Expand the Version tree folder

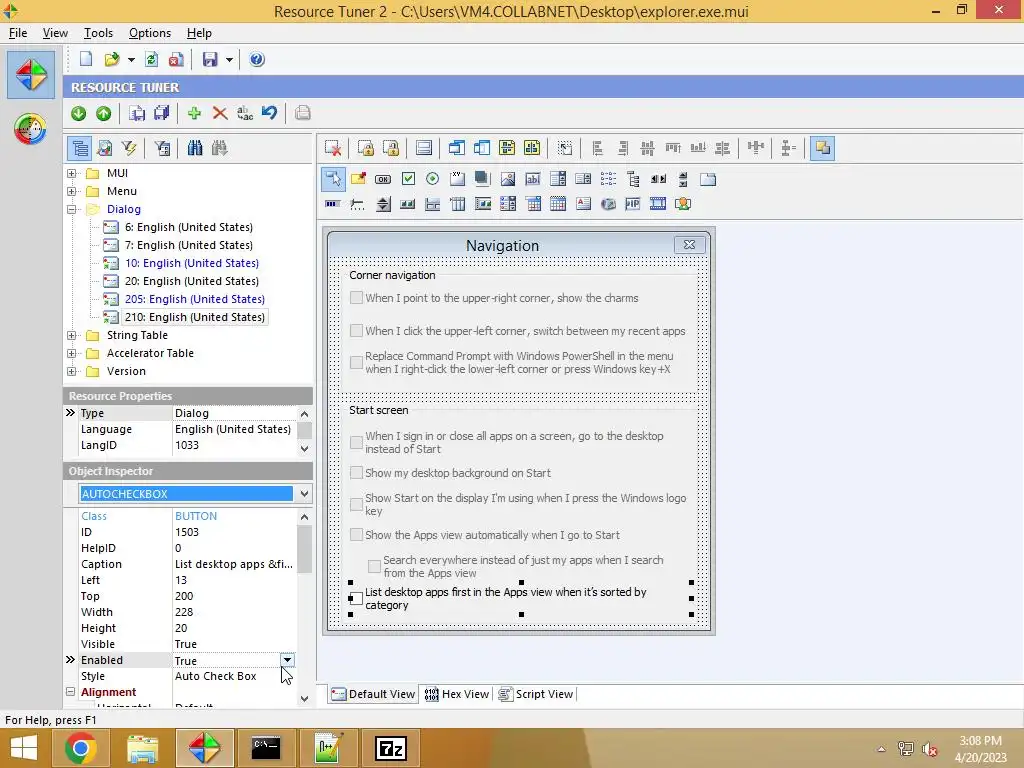(x=71, y=372)
